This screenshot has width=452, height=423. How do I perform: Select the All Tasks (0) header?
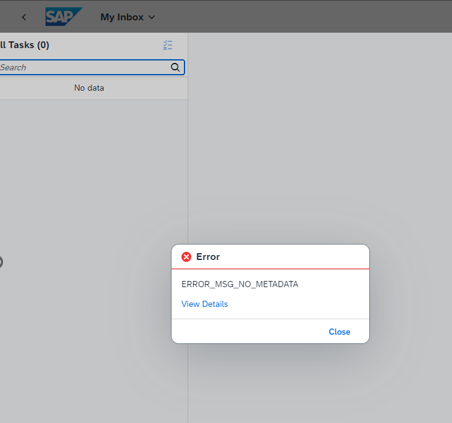point(25,45)
